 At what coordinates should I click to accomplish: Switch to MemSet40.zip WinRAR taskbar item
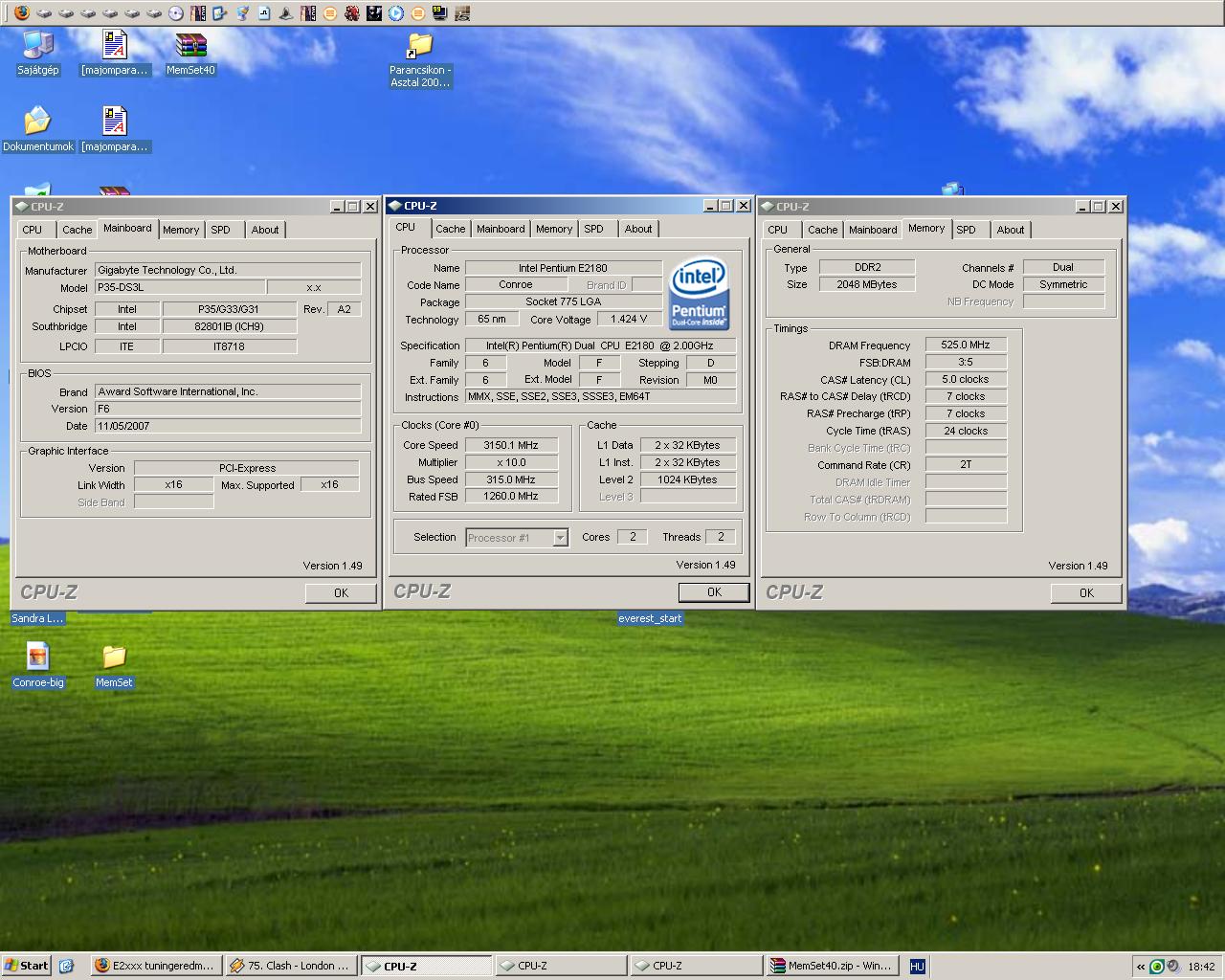pos(833,966)
